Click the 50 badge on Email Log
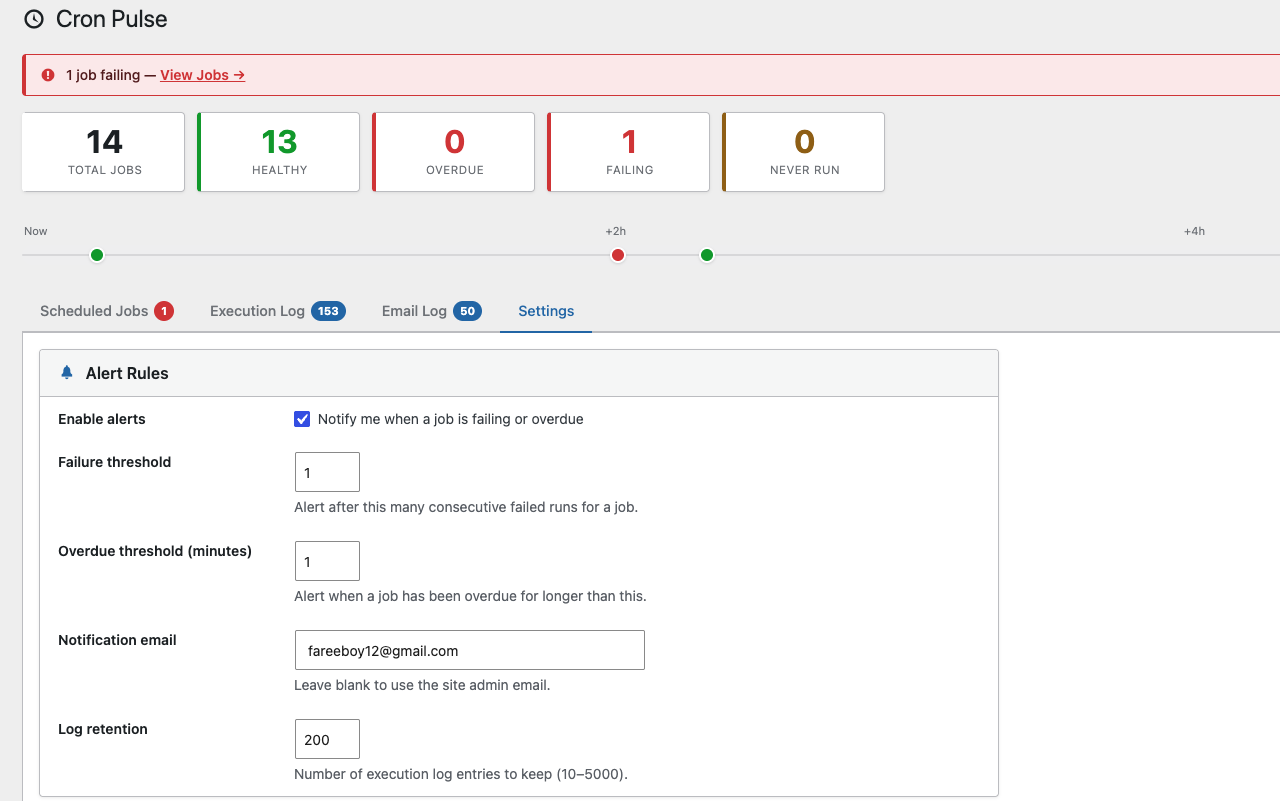 tap(467, 311)
